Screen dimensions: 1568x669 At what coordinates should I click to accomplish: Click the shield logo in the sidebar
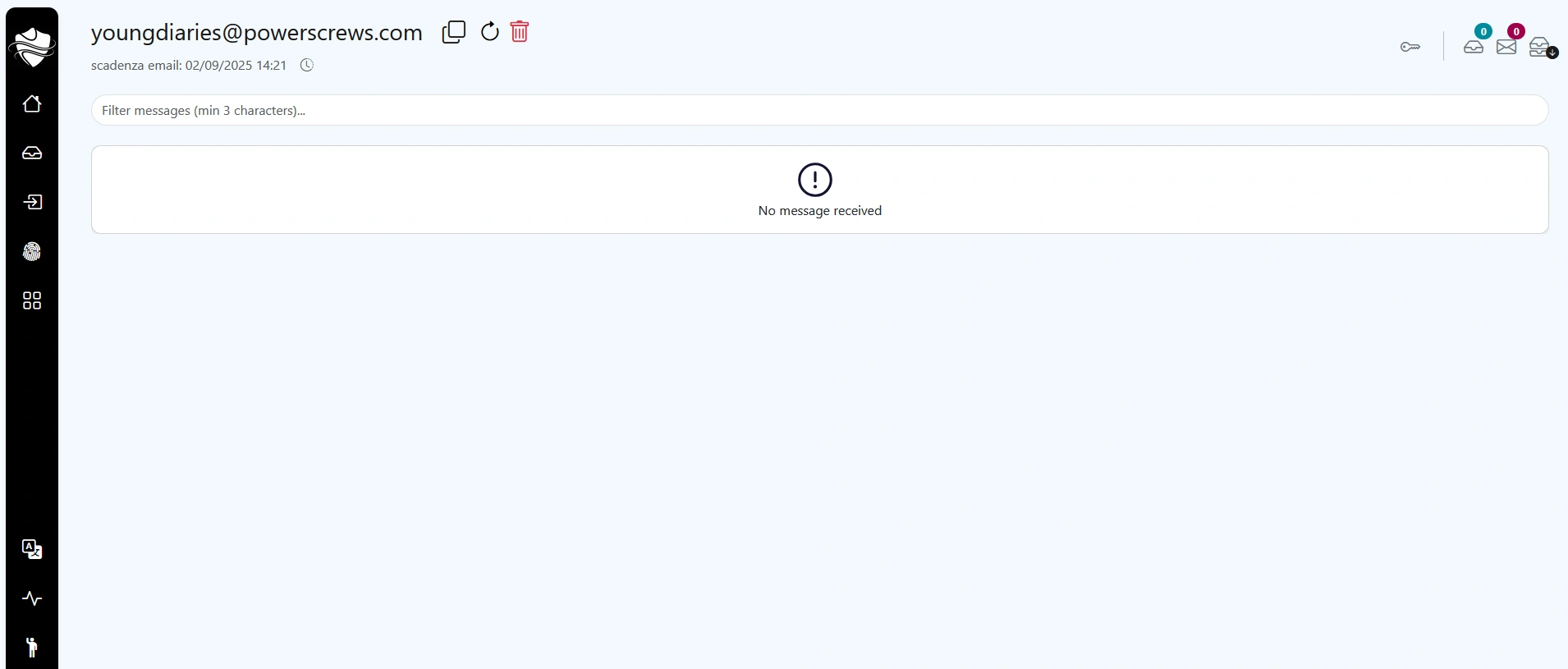tap(32, 47)
